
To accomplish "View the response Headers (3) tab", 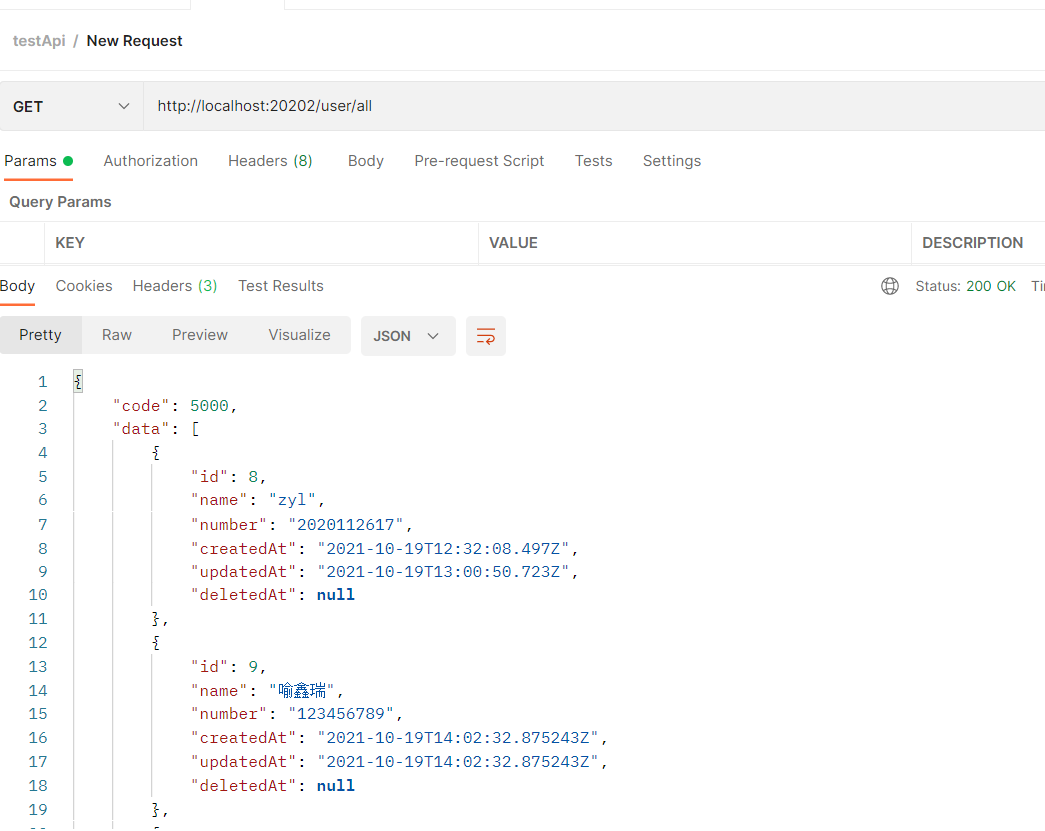I will click(175, 286).
